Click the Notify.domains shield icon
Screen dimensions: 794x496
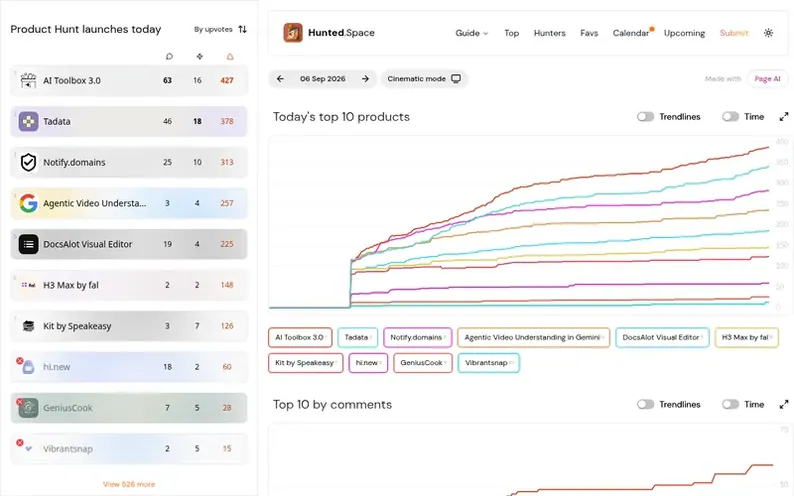(28, 162)
